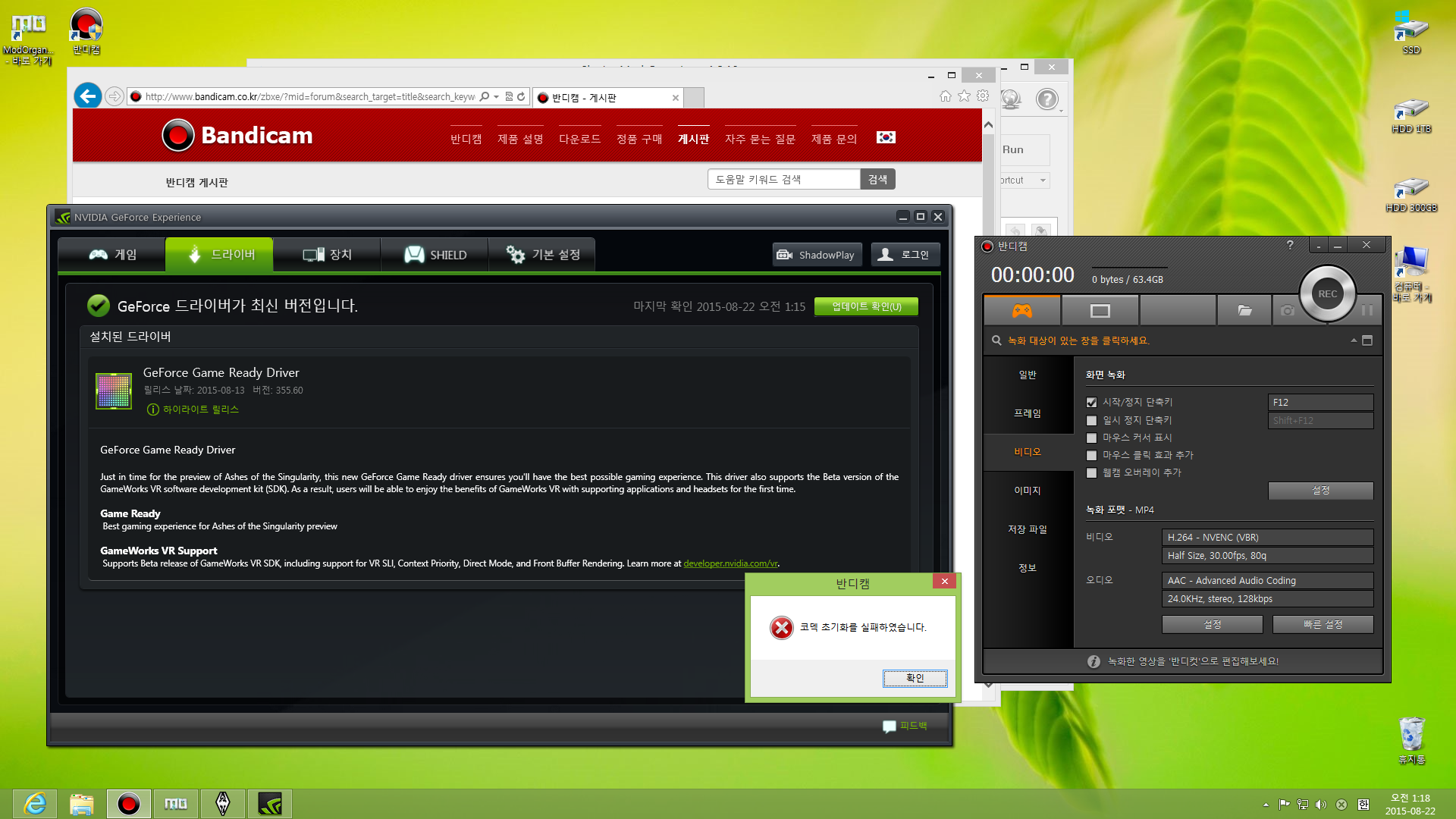Open GeForce Experience Drivers tab (드라이버)
Screen dimensions: 1456x819
pyautogui.click(x=220, y=255)
